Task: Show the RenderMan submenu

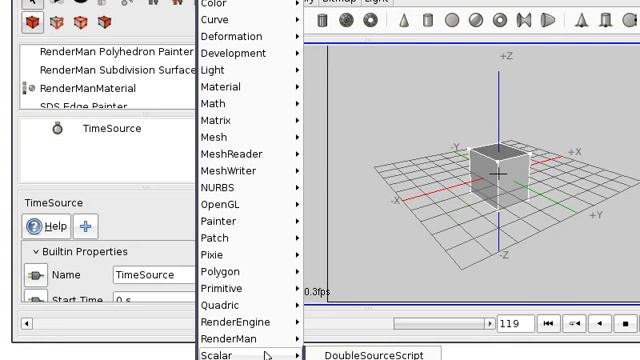Action: point(250,339)
